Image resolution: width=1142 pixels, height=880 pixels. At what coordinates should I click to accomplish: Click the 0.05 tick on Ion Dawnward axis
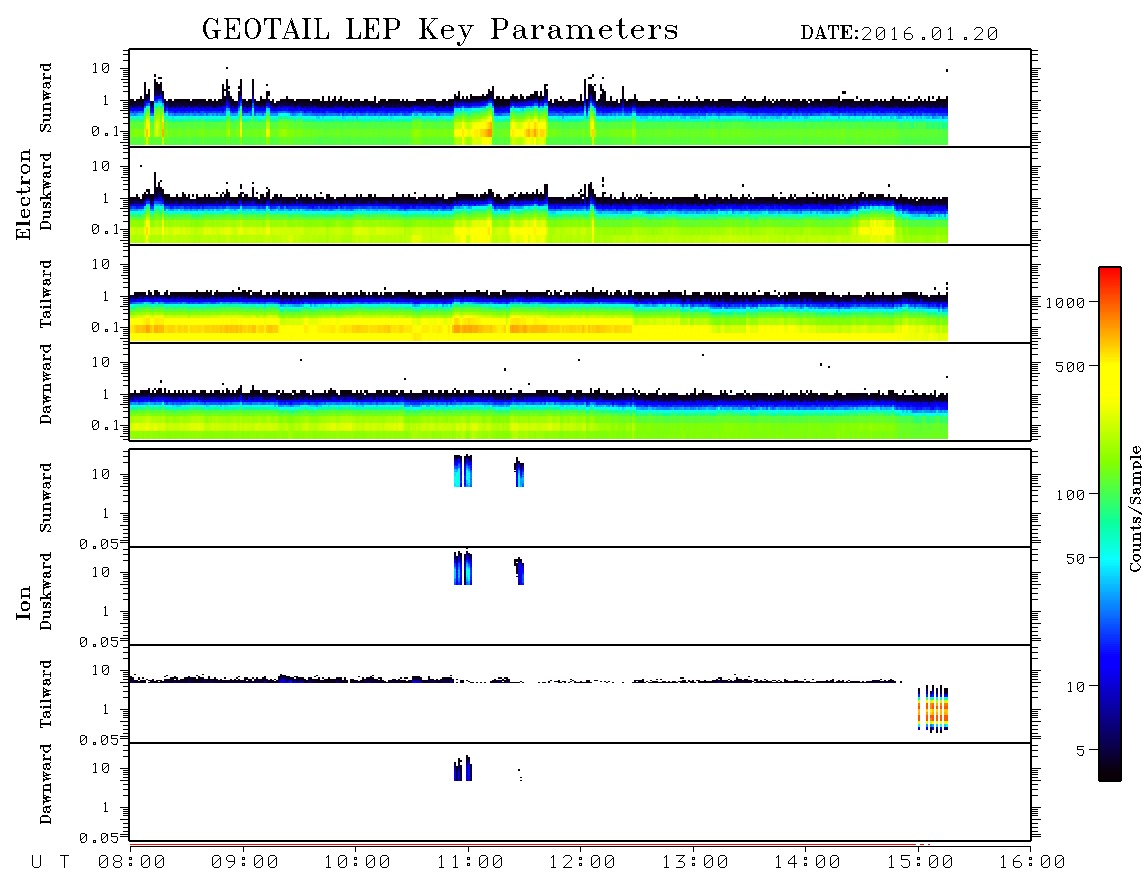click(x=99, y=838)
